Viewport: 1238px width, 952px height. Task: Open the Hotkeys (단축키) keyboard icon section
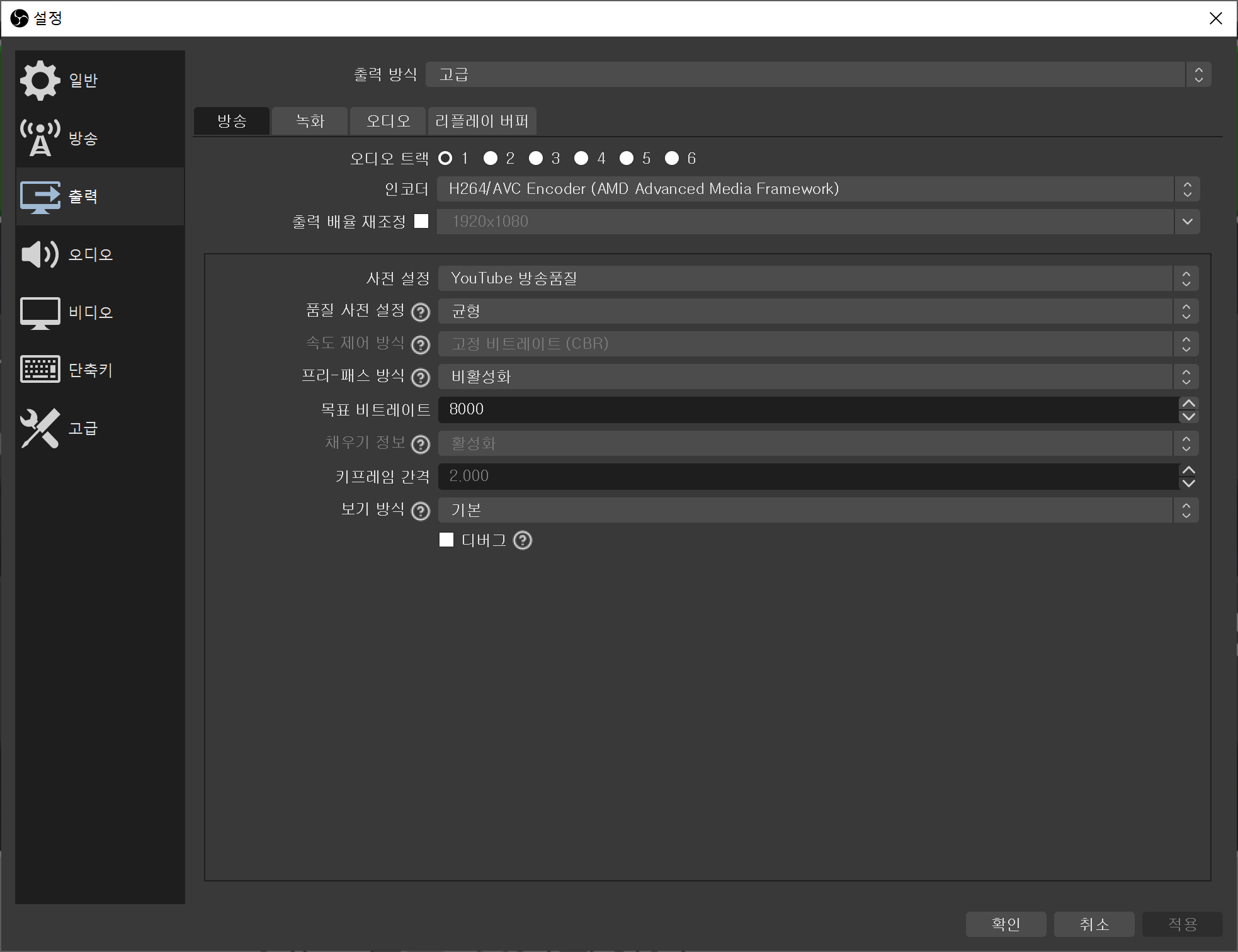40,370
